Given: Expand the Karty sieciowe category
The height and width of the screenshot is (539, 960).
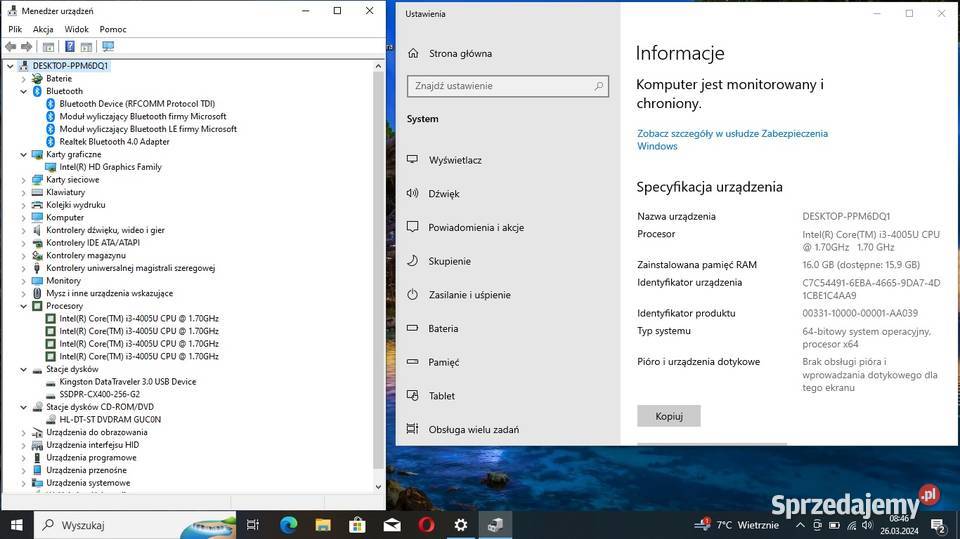Looking at the screenshot, I should point(23,179).
